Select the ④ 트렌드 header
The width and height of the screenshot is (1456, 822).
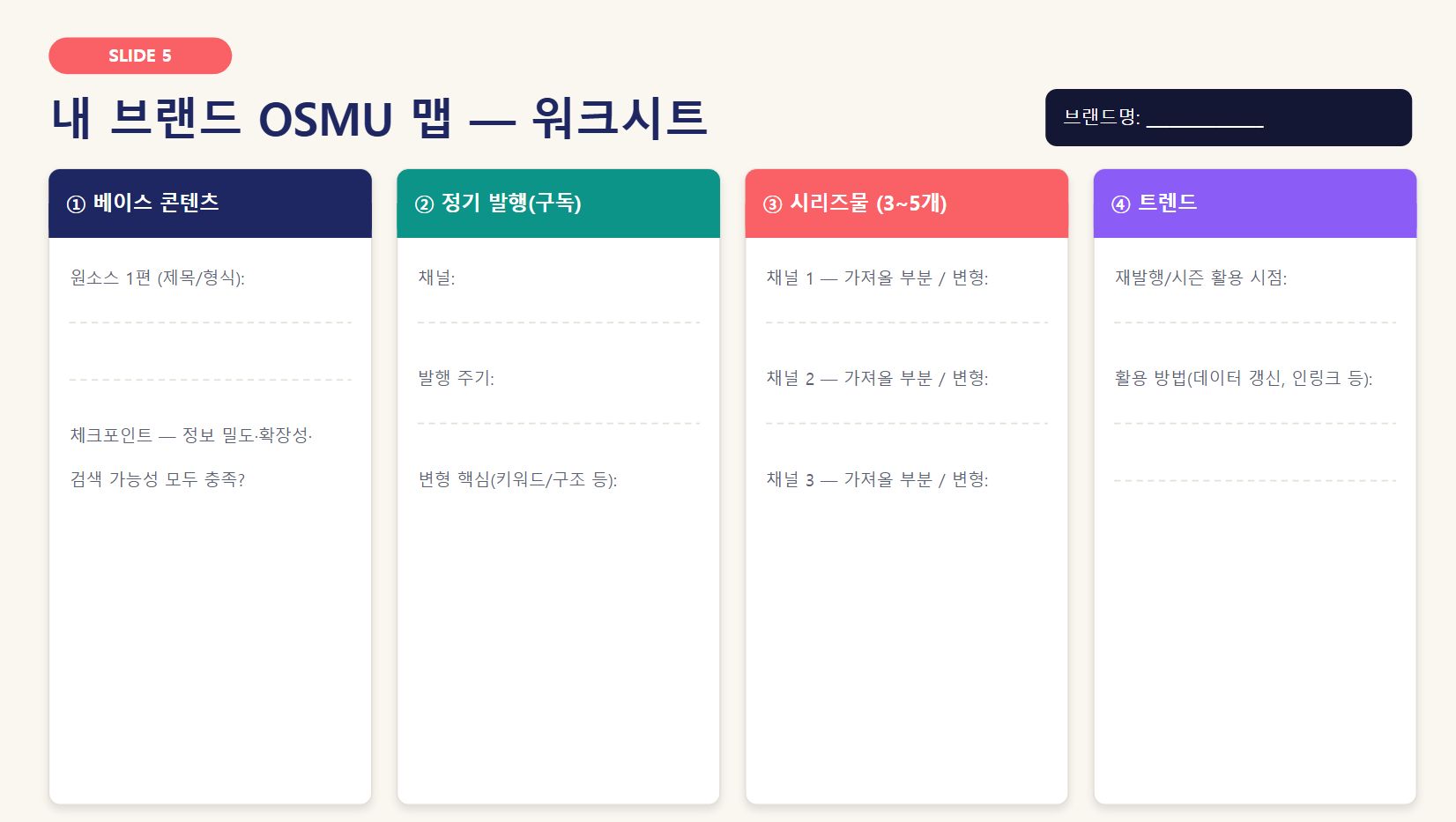point(1255,204)
